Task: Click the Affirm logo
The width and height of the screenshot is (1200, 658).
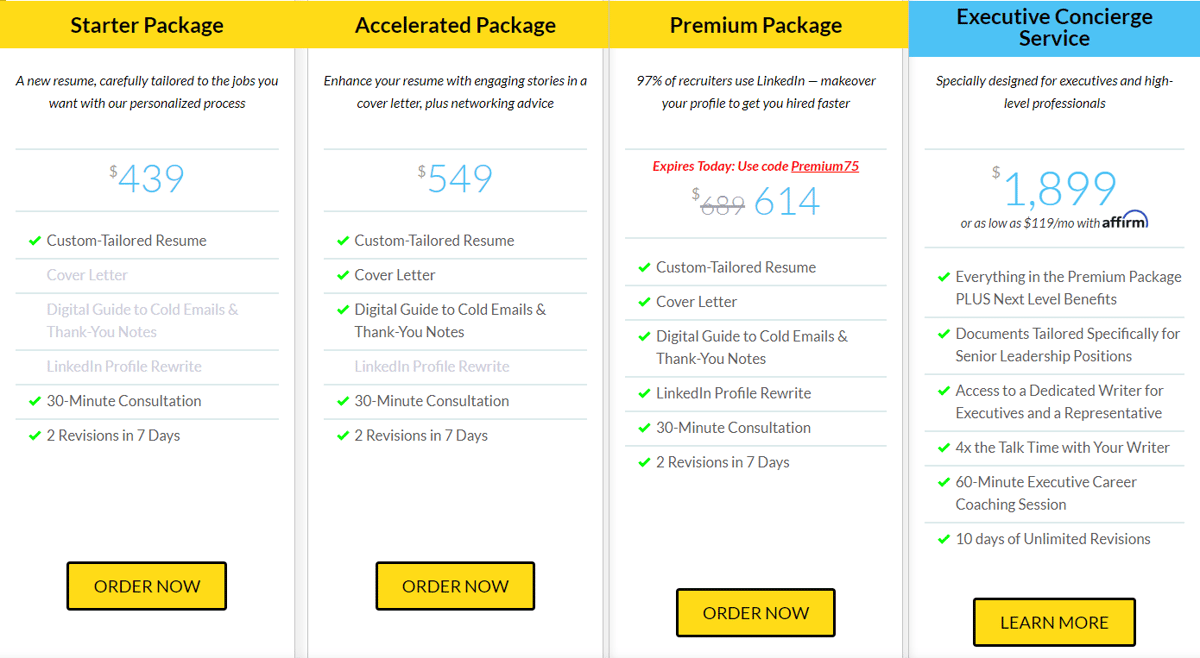Action: [1125, 221]
